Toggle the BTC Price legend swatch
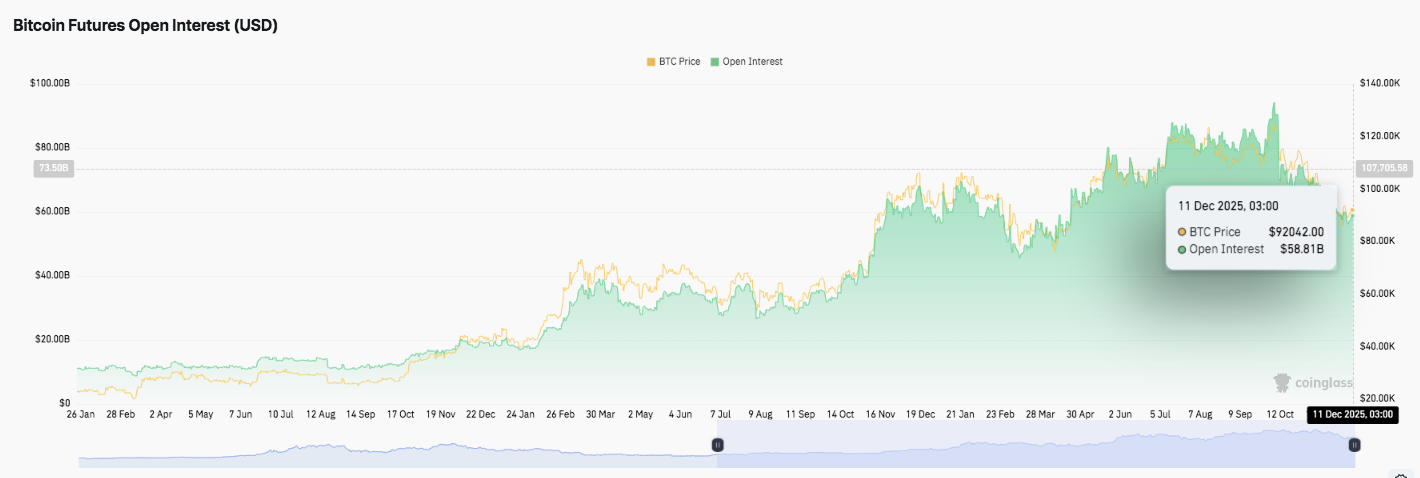 pos(650,62)
